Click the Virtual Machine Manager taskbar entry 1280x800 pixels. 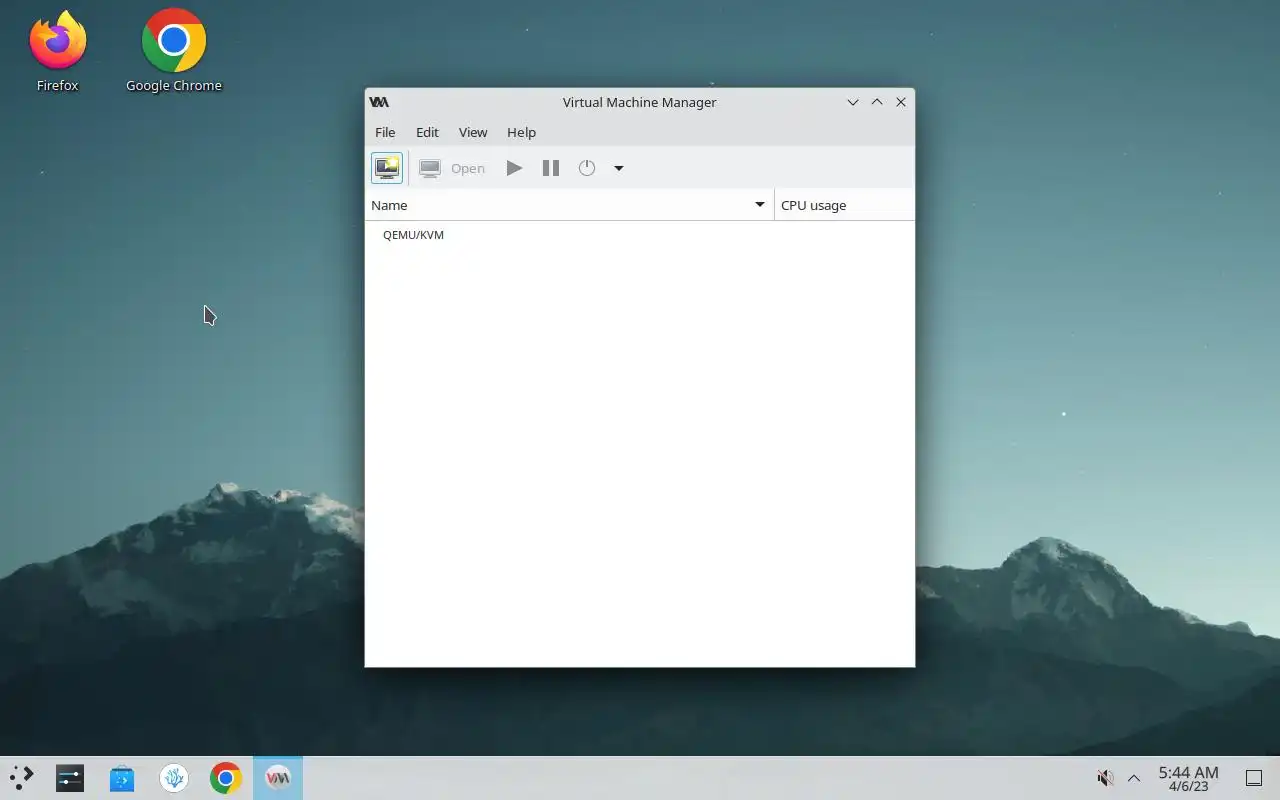point(278,778)
